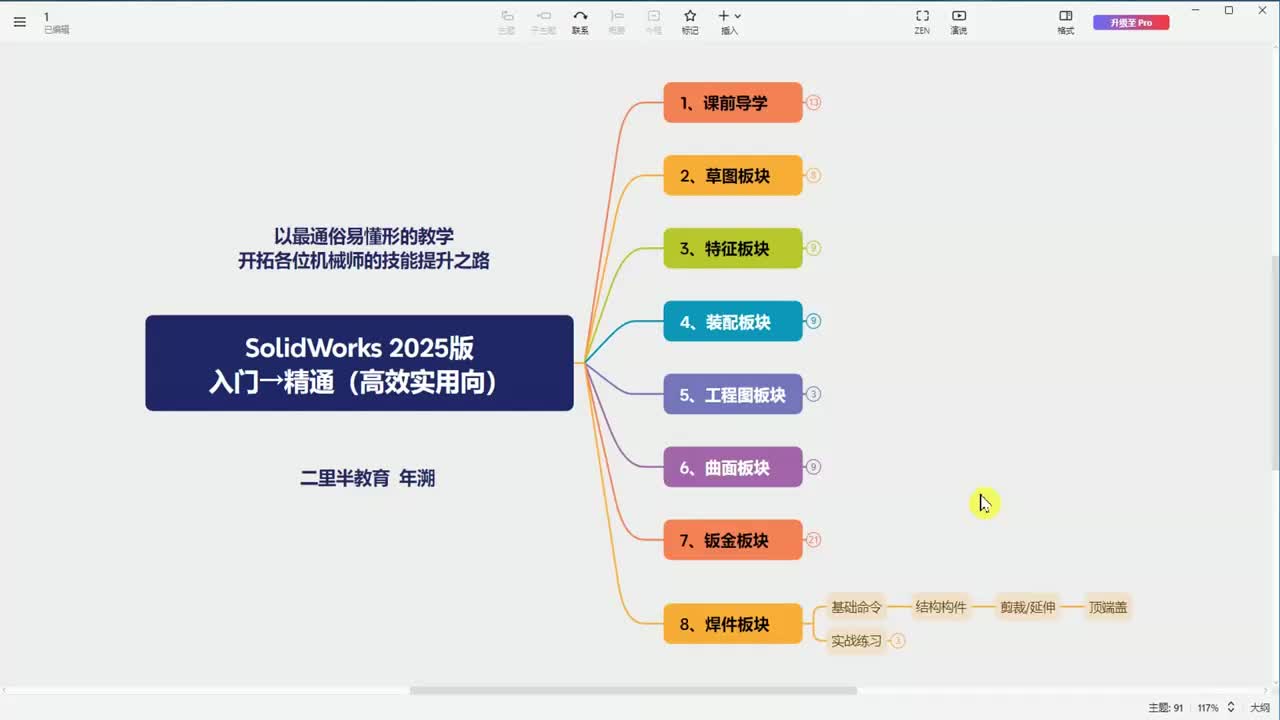Click the vertical scrollbar thumb
The width and height of the screenshot is (1280, 720).
click(x=1274, y=362)
